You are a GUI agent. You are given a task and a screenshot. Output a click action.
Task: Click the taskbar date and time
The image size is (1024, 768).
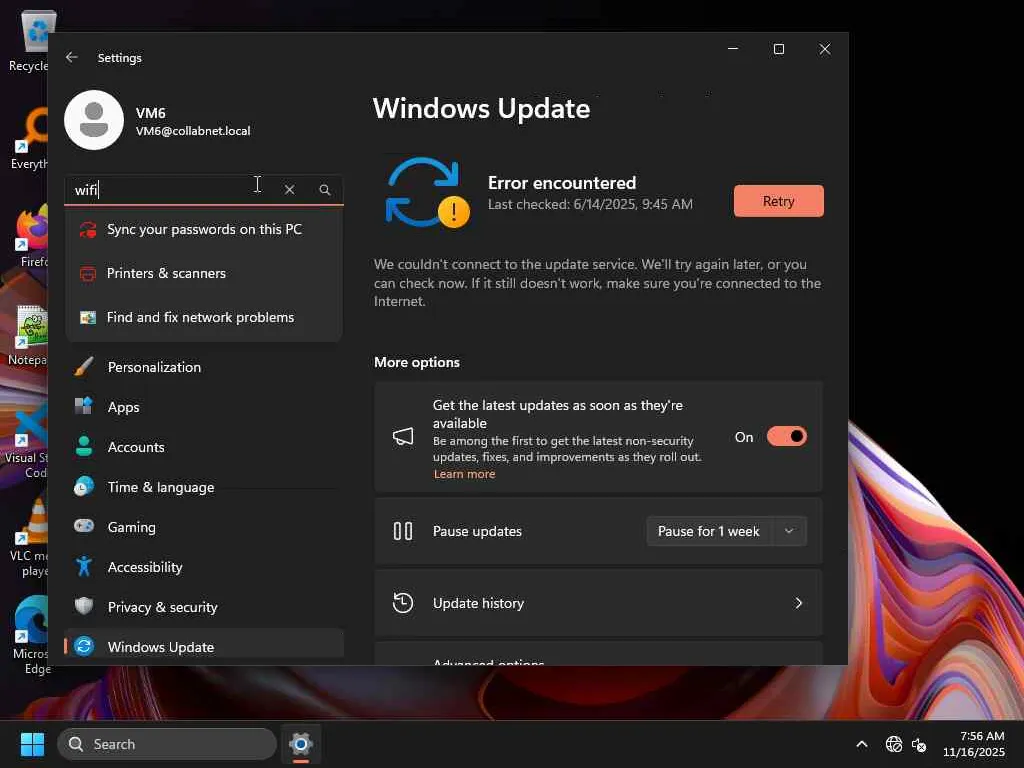click(974, 744)
